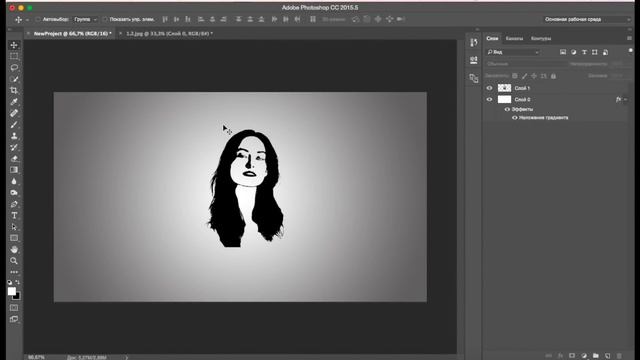640x360 pixels.
Task: Create a new layer from panel bottom
Action: coord(607,356)
